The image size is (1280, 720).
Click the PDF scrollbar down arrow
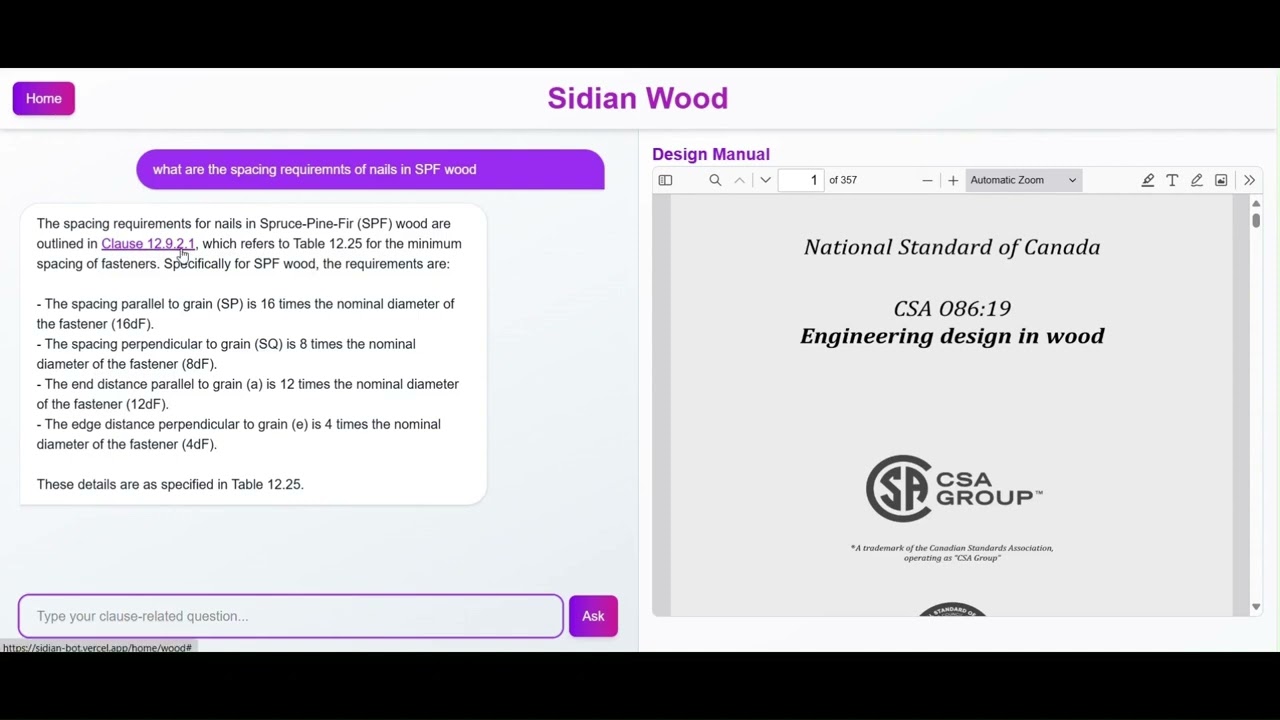coord(1256,607)
